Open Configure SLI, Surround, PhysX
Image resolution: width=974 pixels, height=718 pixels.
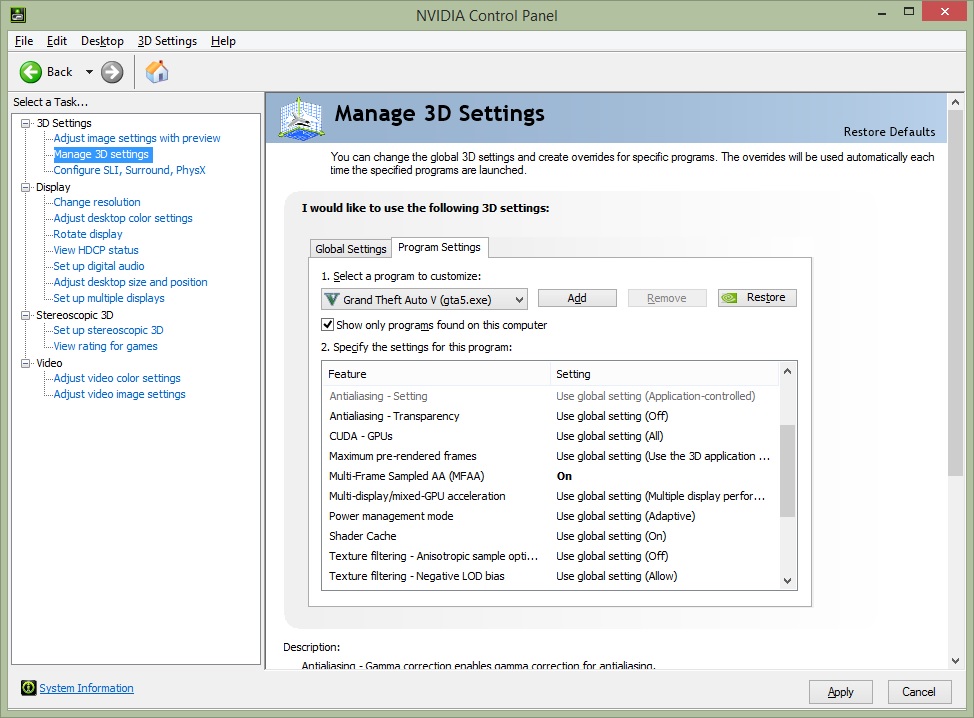[129, 170]
